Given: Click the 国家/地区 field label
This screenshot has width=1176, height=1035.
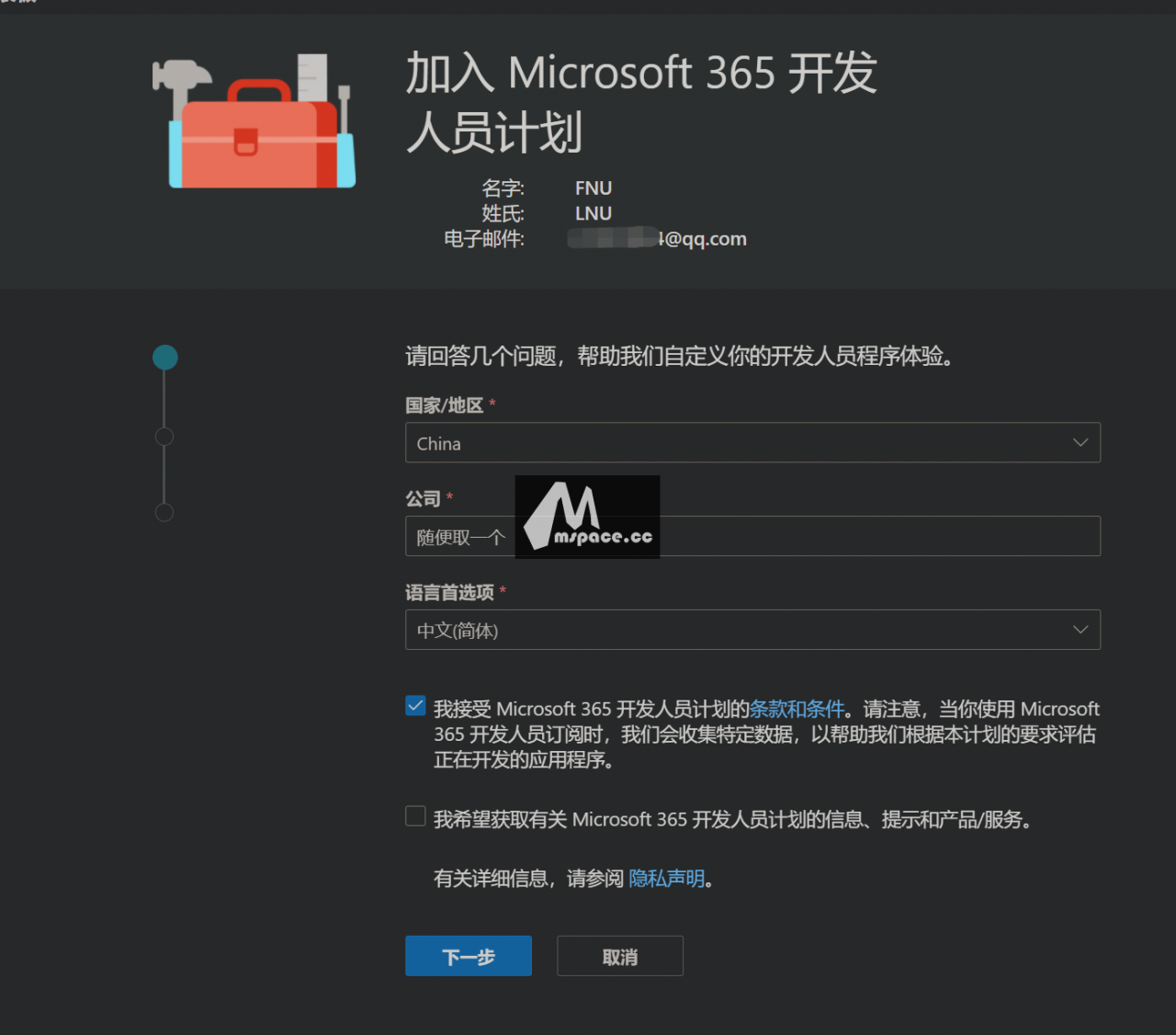Looking at the screenshot, I should 445,405.
